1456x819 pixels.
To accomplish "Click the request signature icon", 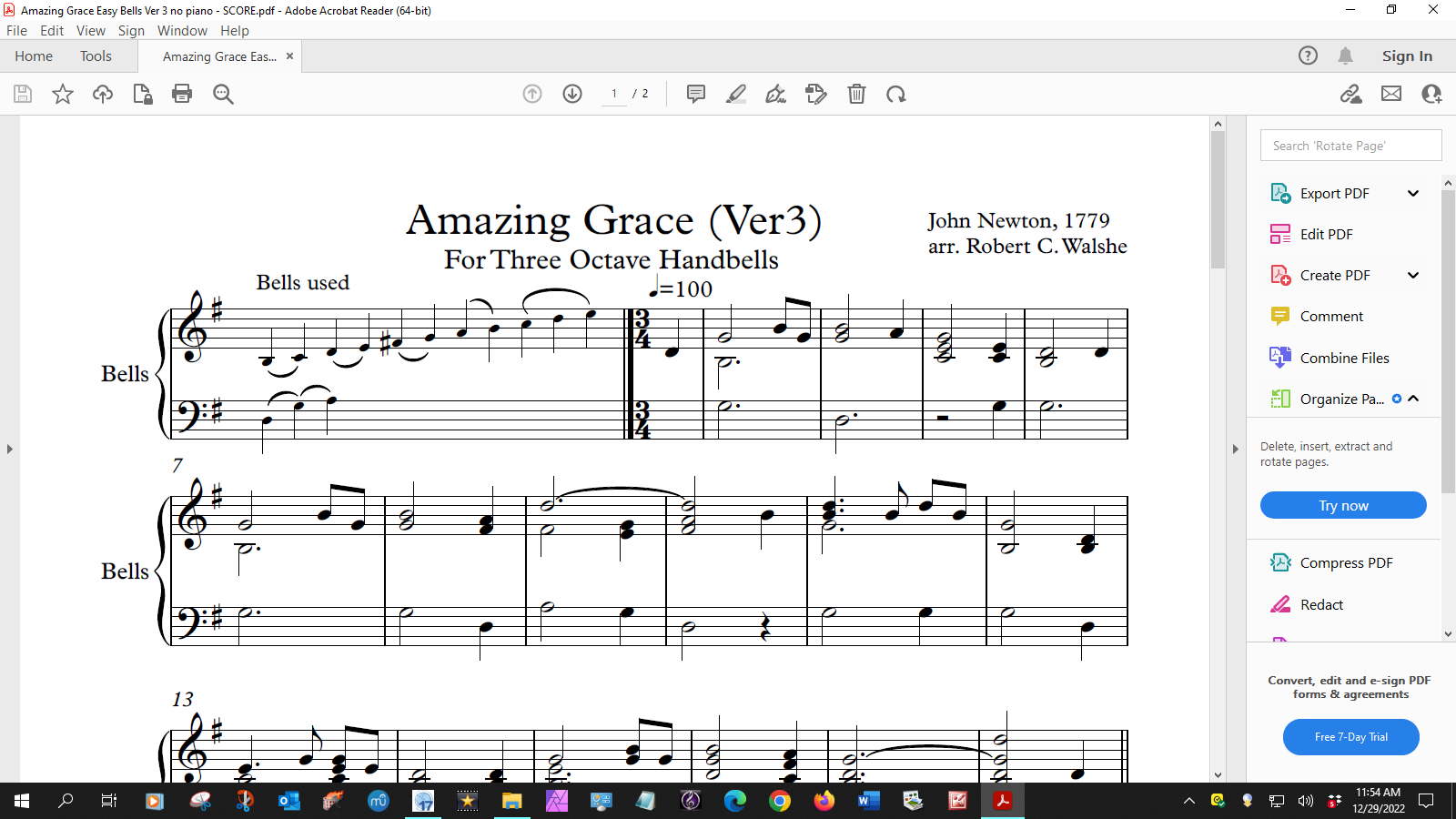I will [x=816, y=94].
